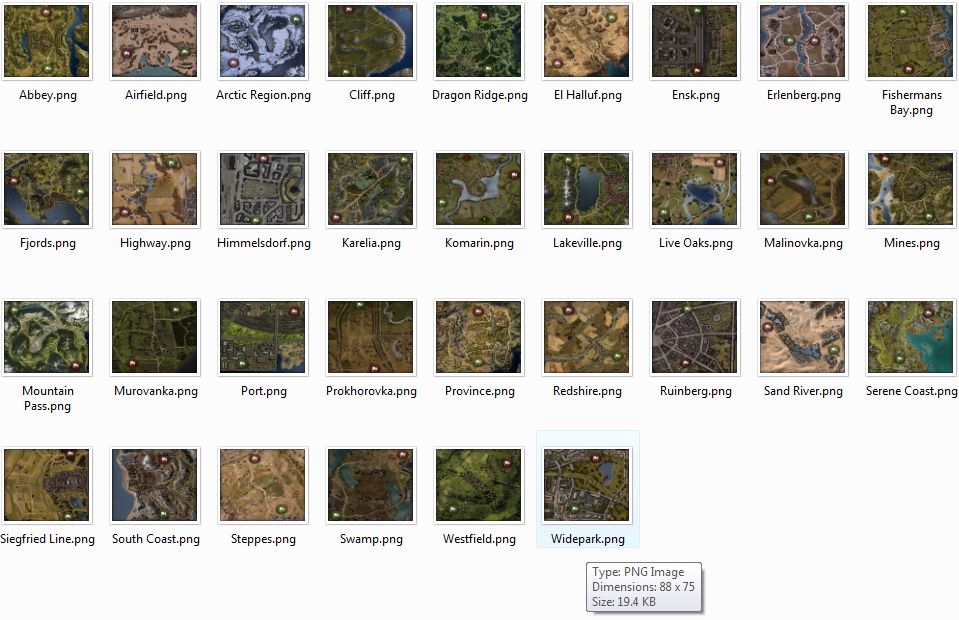
Task: Select the Airfield.png map thumbnail
Action: 155,41
